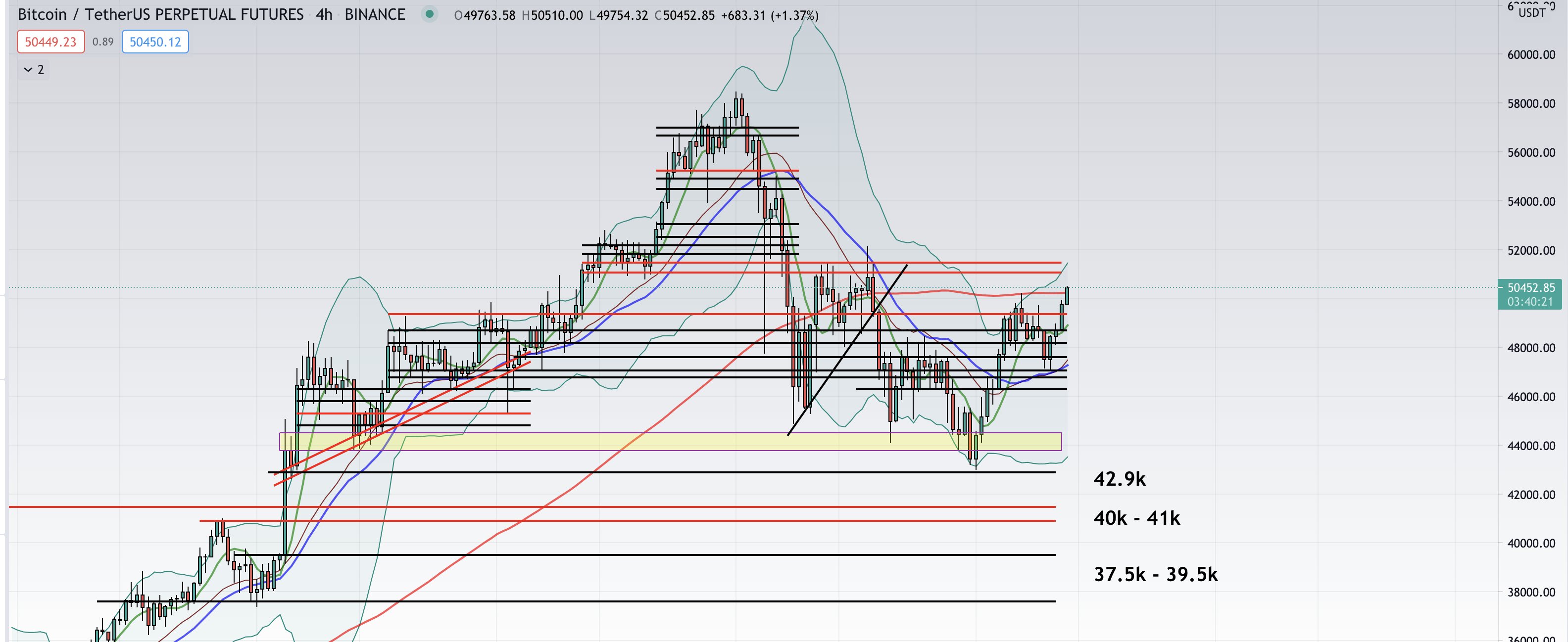
Task: Open the USDT currency selector on price axis
Action: (1531, 12)
